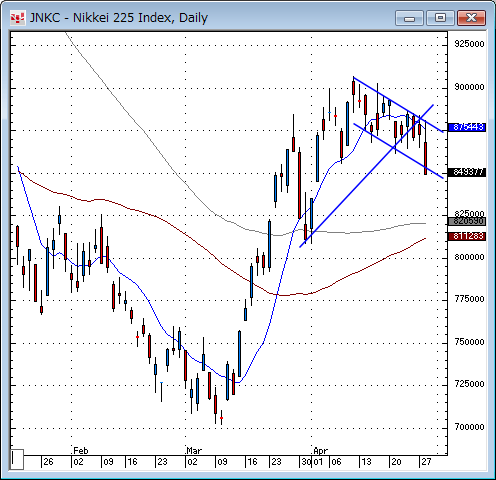
Task: Click the date label 26 on the time axis
Action: 48,462
